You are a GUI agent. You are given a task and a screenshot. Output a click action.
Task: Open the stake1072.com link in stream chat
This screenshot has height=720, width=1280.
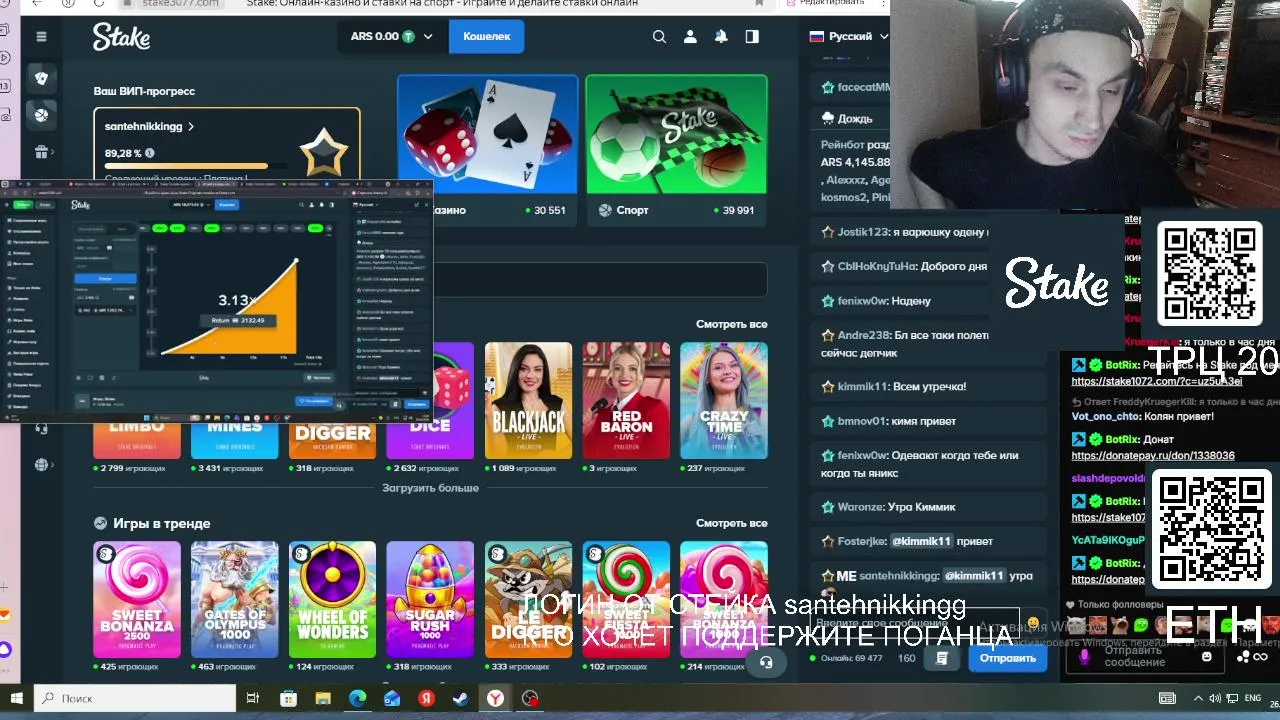tap(1156, 381)
